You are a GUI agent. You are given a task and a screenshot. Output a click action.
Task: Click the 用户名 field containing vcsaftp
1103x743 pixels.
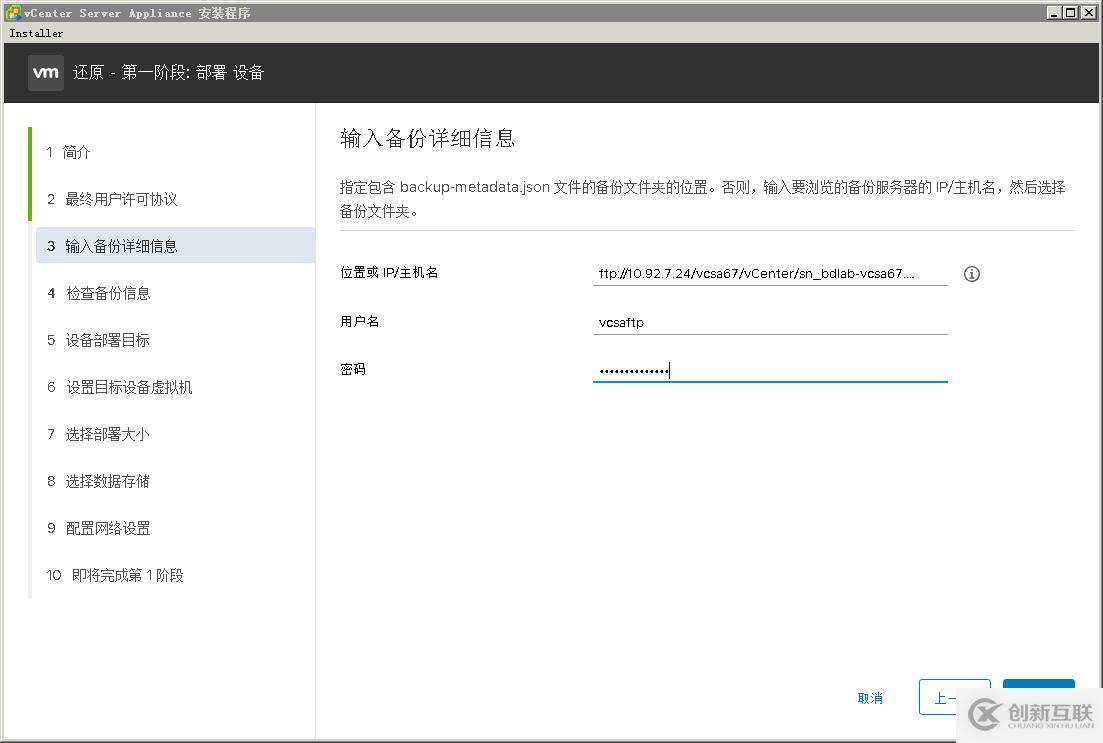coord(770,322)
